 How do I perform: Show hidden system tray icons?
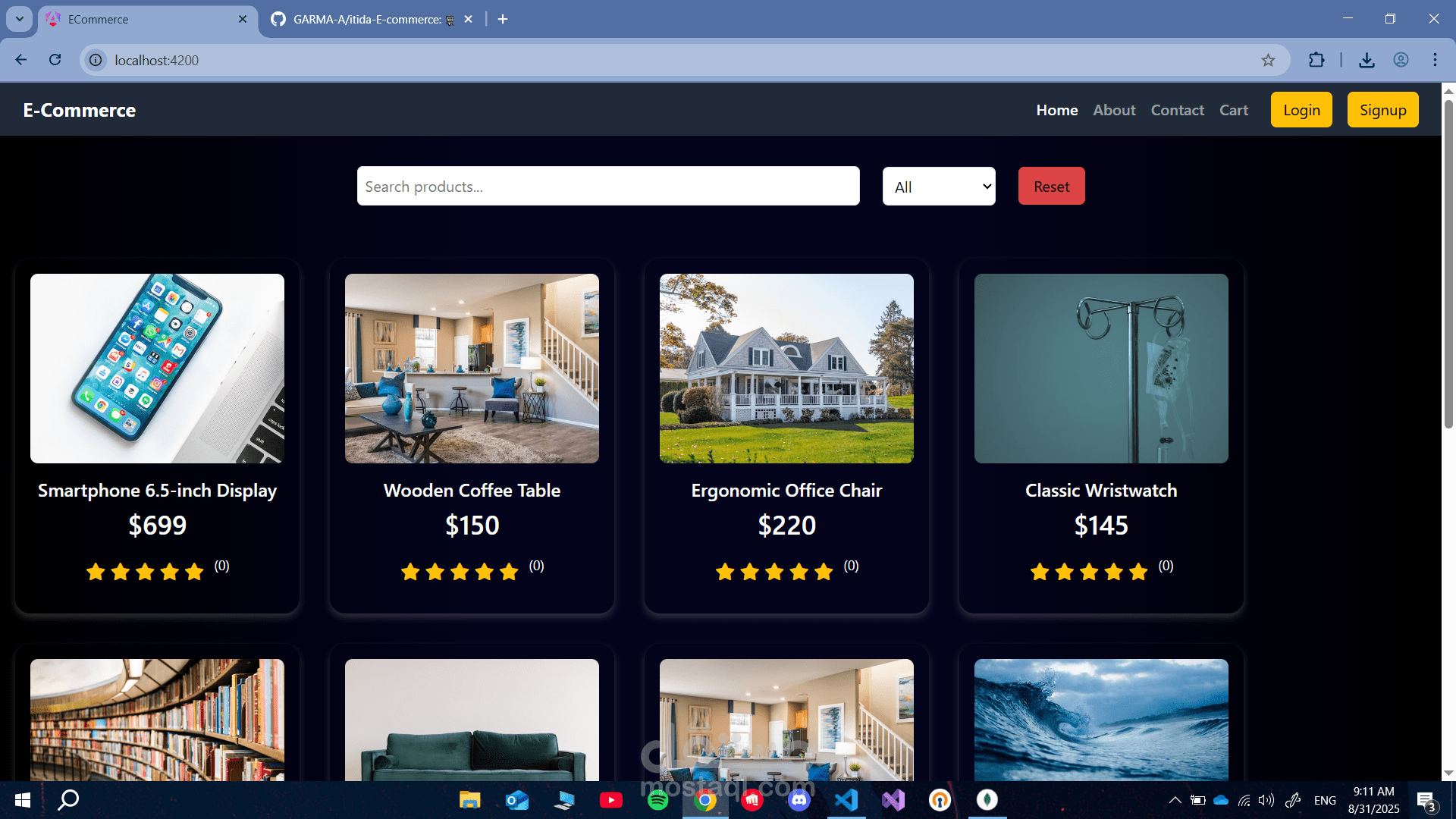[x=1175, y=800]
